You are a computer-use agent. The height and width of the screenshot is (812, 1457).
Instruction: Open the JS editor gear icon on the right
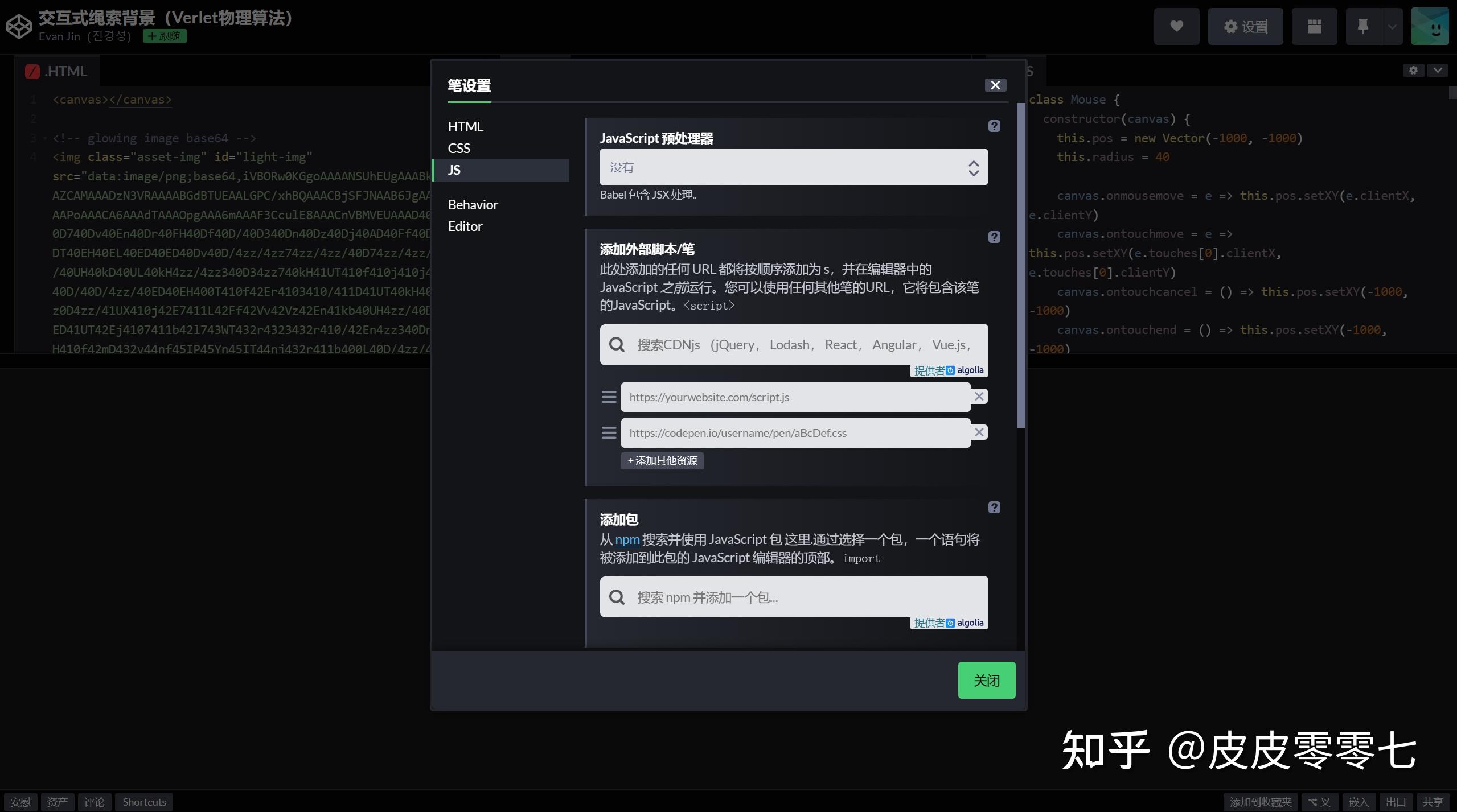(1413, 70)
